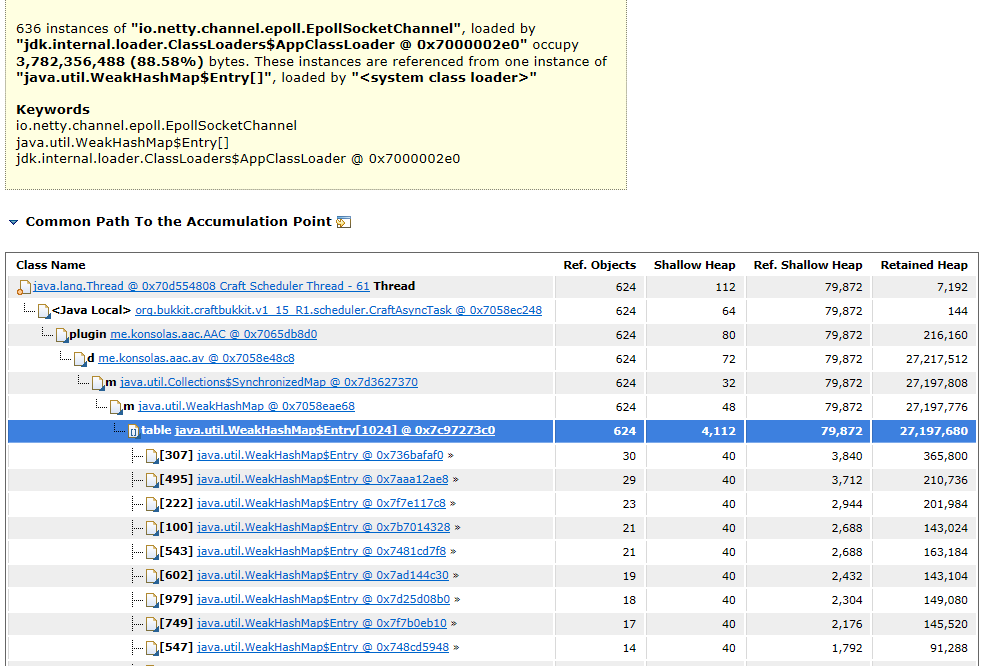The width and height of the screenshot is (991, 666).
Task: Click the object icon of entry [222]
Action: (x=152, y=504)
